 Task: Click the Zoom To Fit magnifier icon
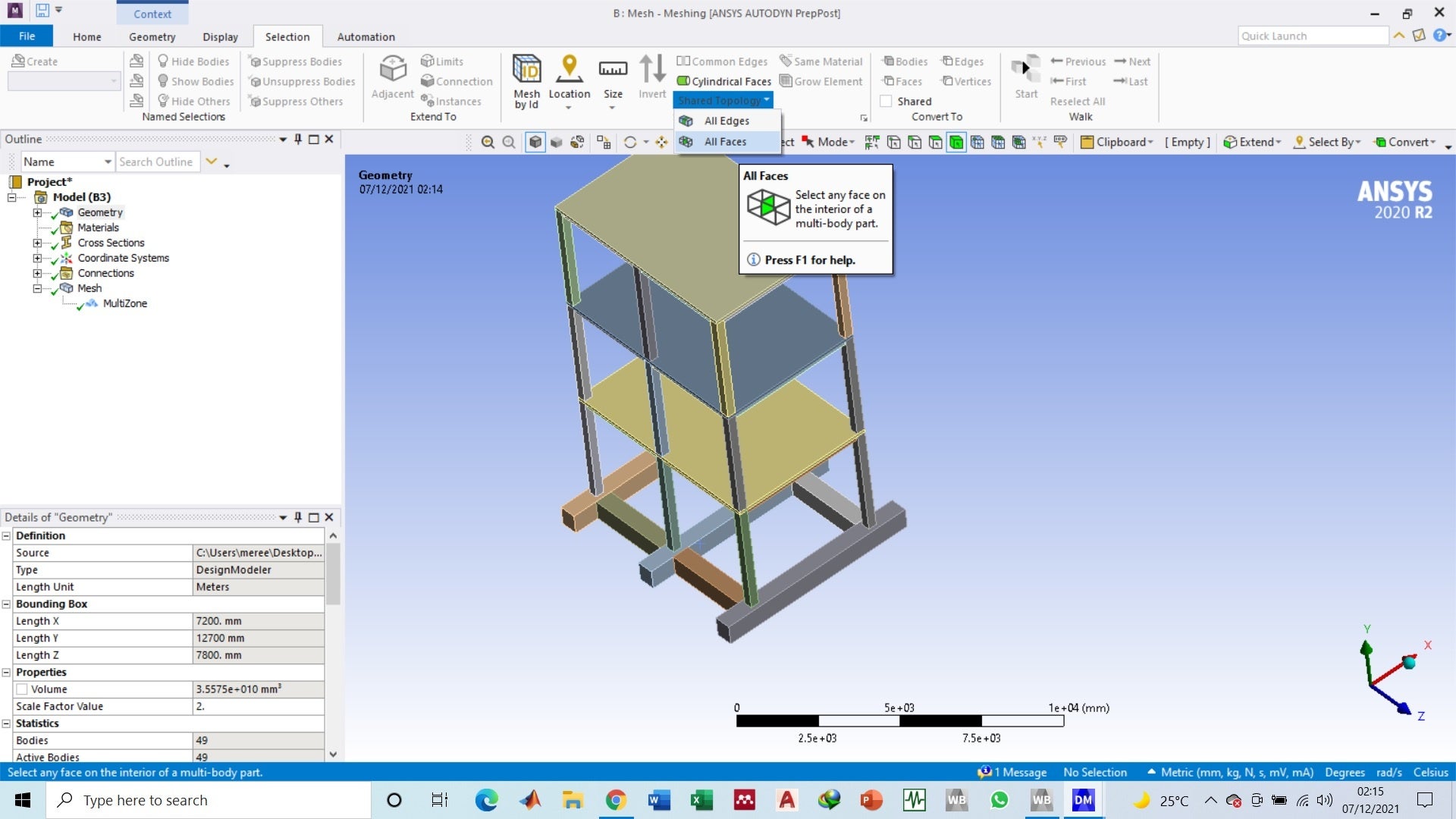tap(488, 143)
